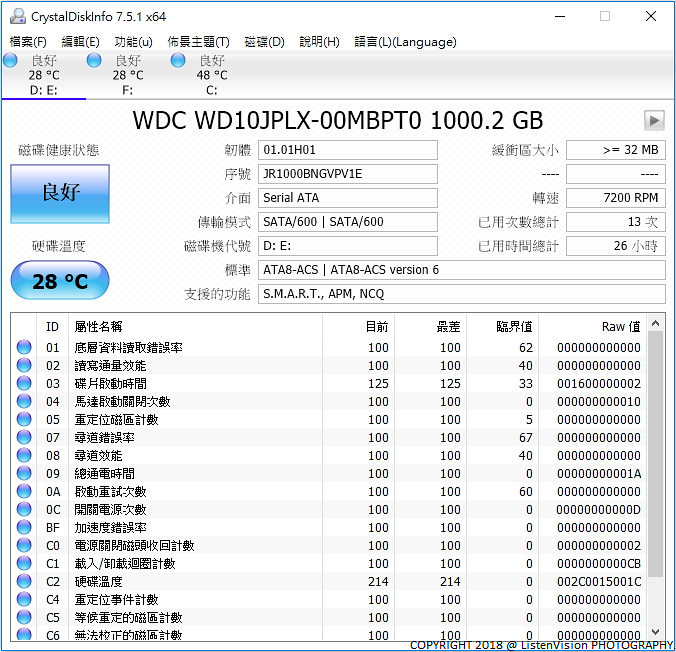Screen dimensions: 676x652
Task: Click the transfer mode field SATA/600 | SATA/600
Action: [x=347, y=222]
